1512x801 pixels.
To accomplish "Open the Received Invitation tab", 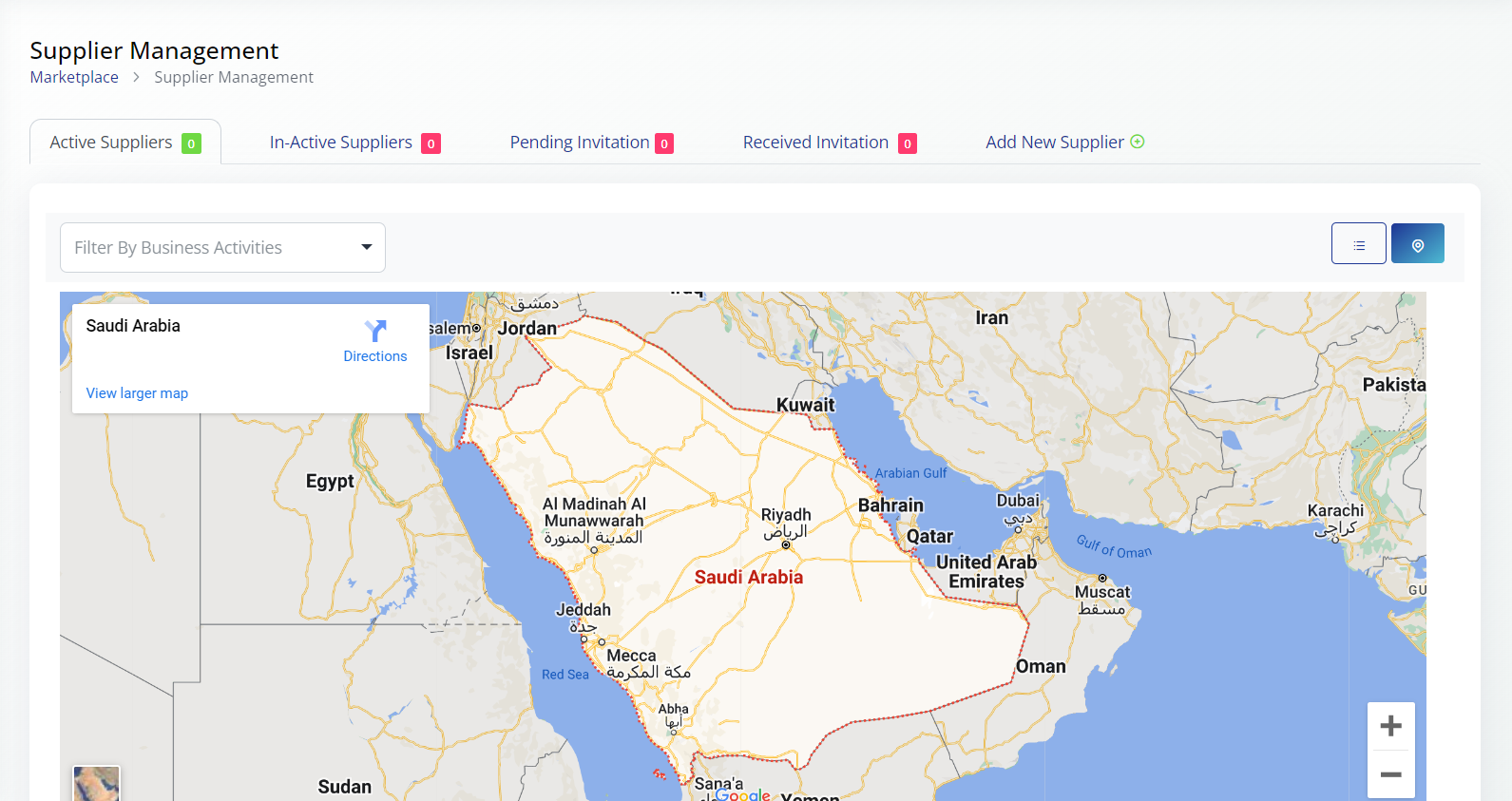I will (x=815, y=143).
